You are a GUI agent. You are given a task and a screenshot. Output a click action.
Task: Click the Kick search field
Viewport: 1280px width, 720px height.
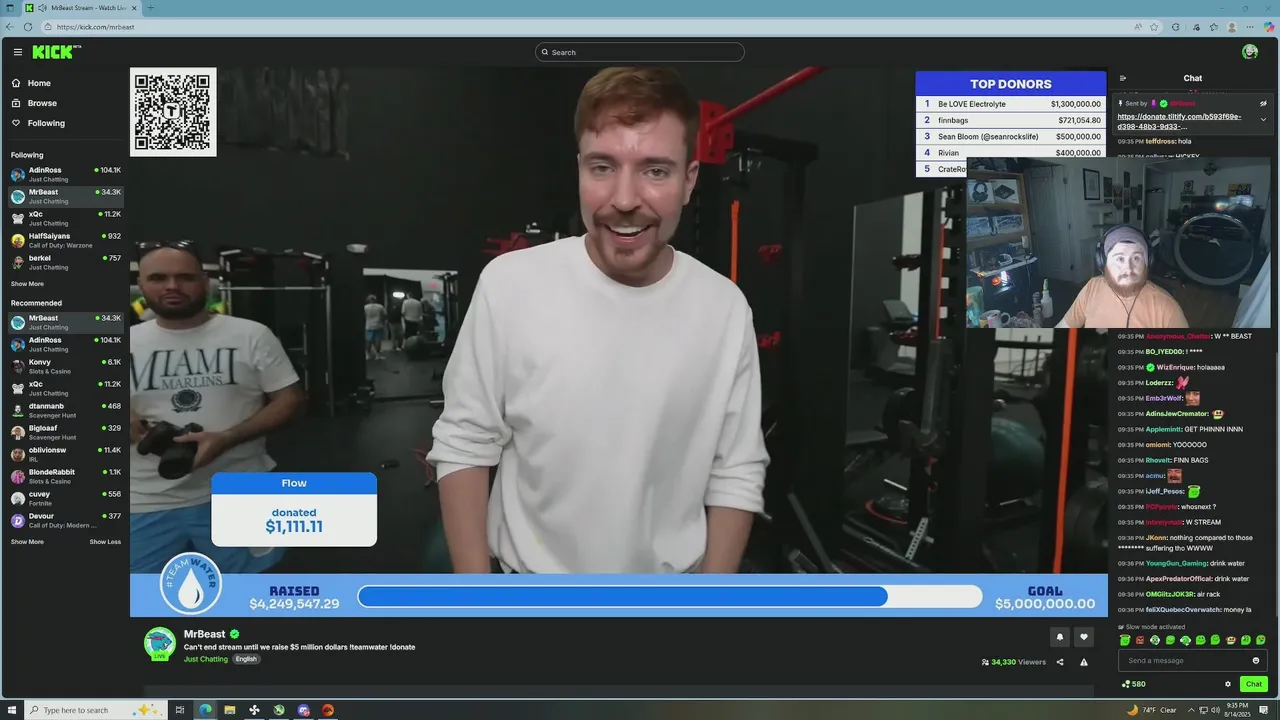640,52
